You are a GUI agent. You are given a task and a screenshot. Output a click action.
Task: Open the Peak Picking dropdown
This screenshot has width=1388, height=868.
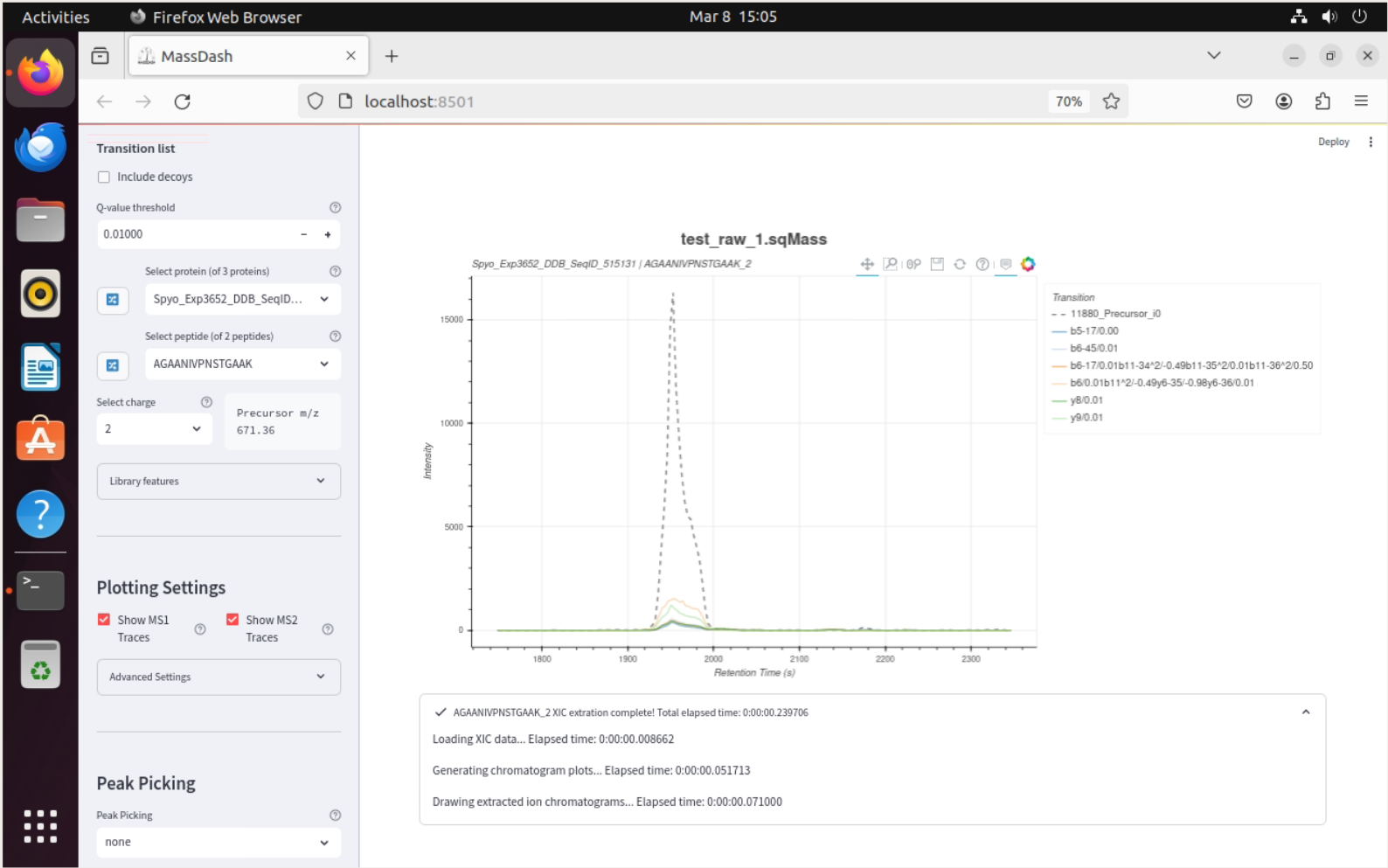click(219, 843)
